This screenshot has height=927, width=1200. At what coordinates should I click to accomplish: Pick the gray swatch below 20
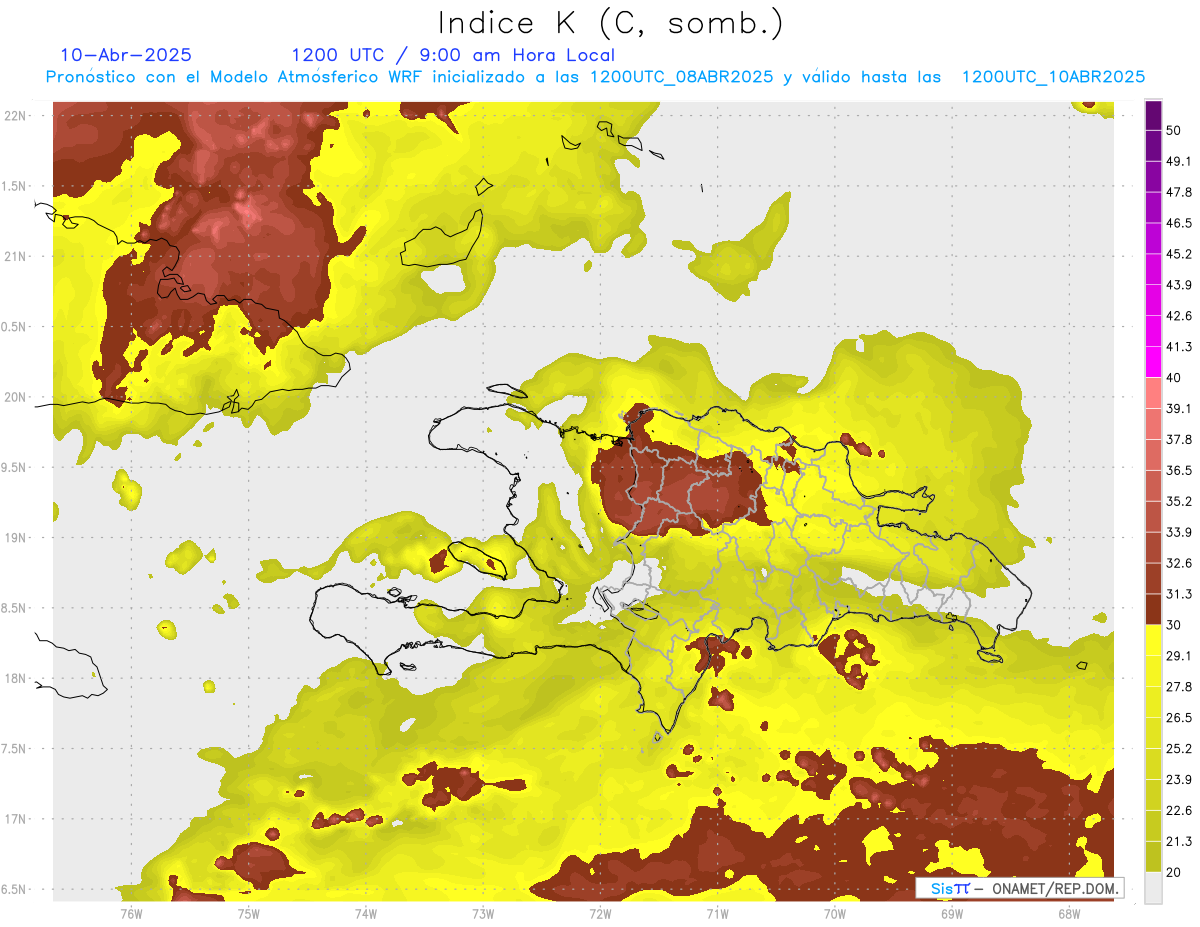[1153, 888]
